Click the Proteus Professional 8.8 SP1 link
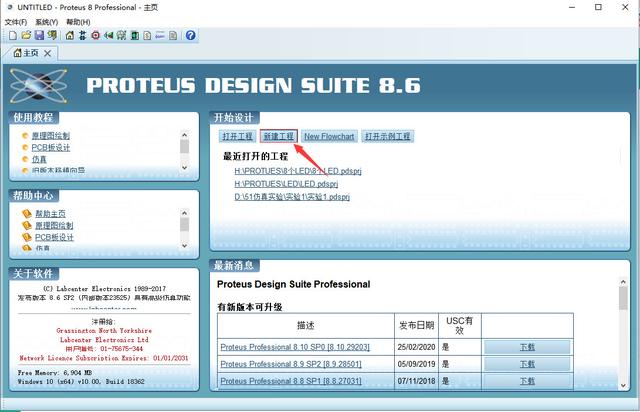The image size is (640, 412). click(x=291, y=381)
